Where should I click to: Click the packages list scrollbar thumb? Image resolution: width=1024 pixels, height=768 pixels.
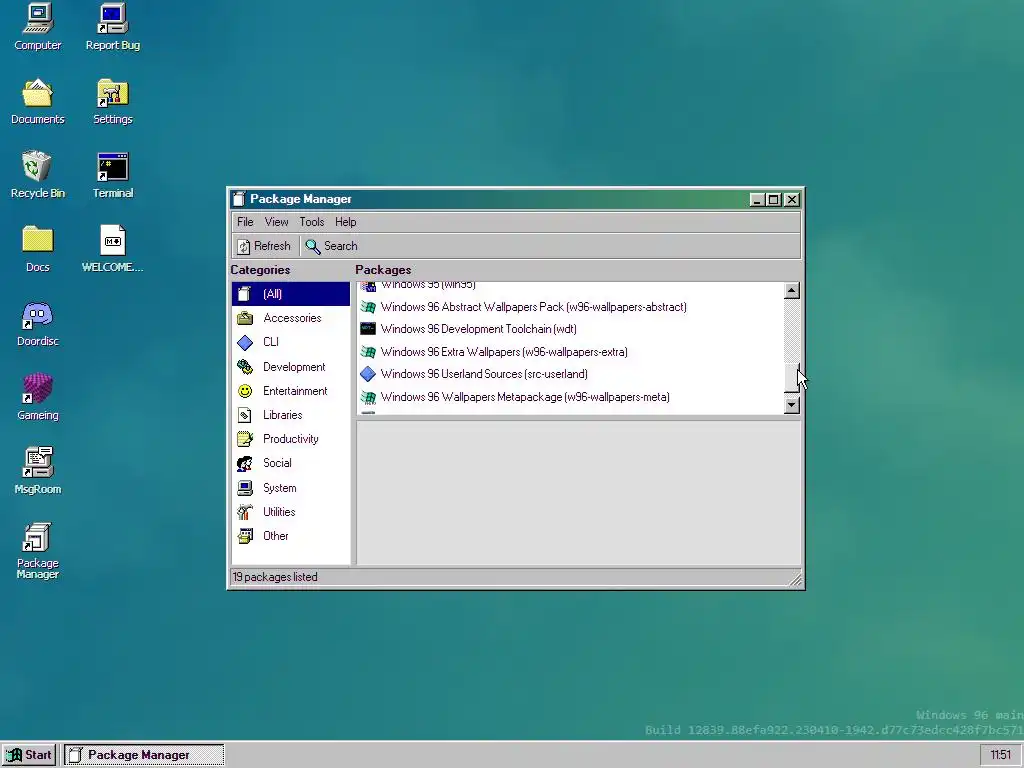(x=792, y=379)
